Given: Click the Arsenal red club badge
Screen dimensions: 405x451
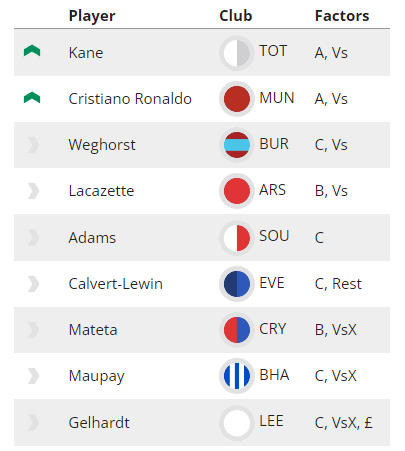Looking at the screenshot, I should 237,191.
